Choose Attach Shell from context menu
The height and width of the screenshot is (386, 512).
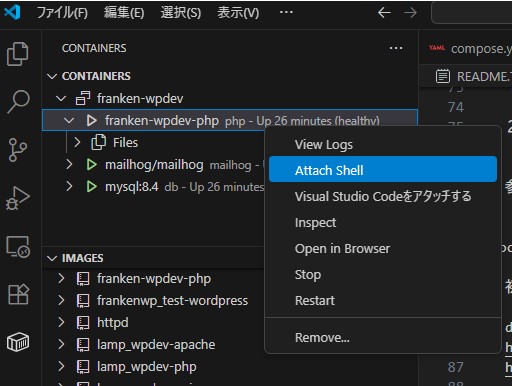[x=383, y=169]
